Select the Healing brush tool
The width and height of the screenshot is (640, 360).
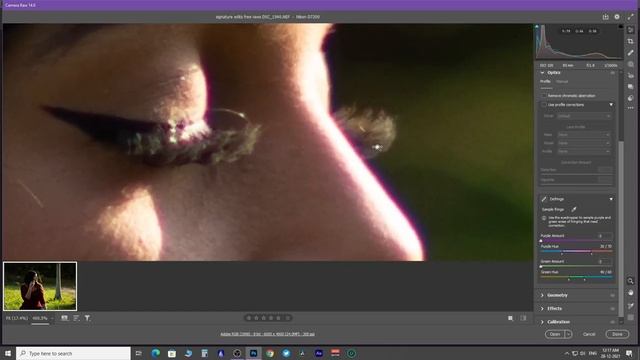(x=631, y=53)
